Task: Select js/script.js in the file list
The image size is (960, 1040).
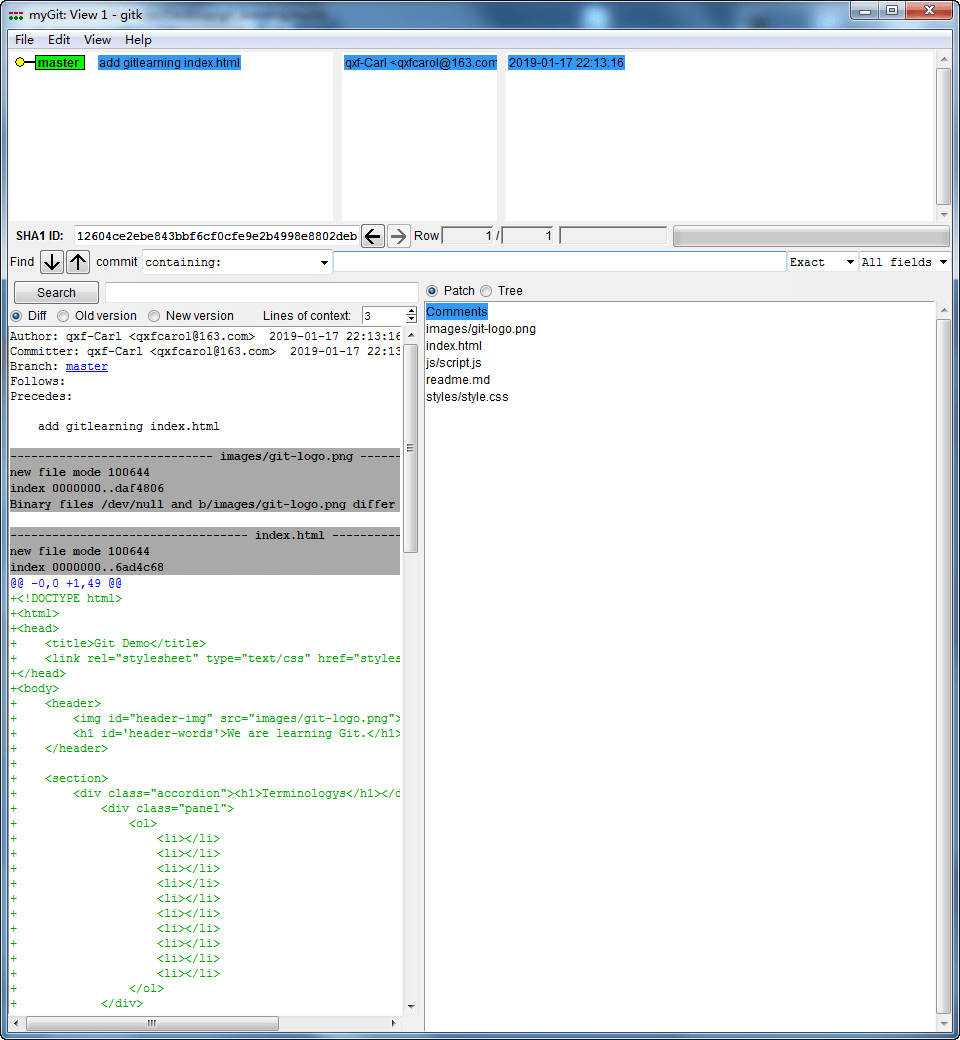Action: (454, 363)
